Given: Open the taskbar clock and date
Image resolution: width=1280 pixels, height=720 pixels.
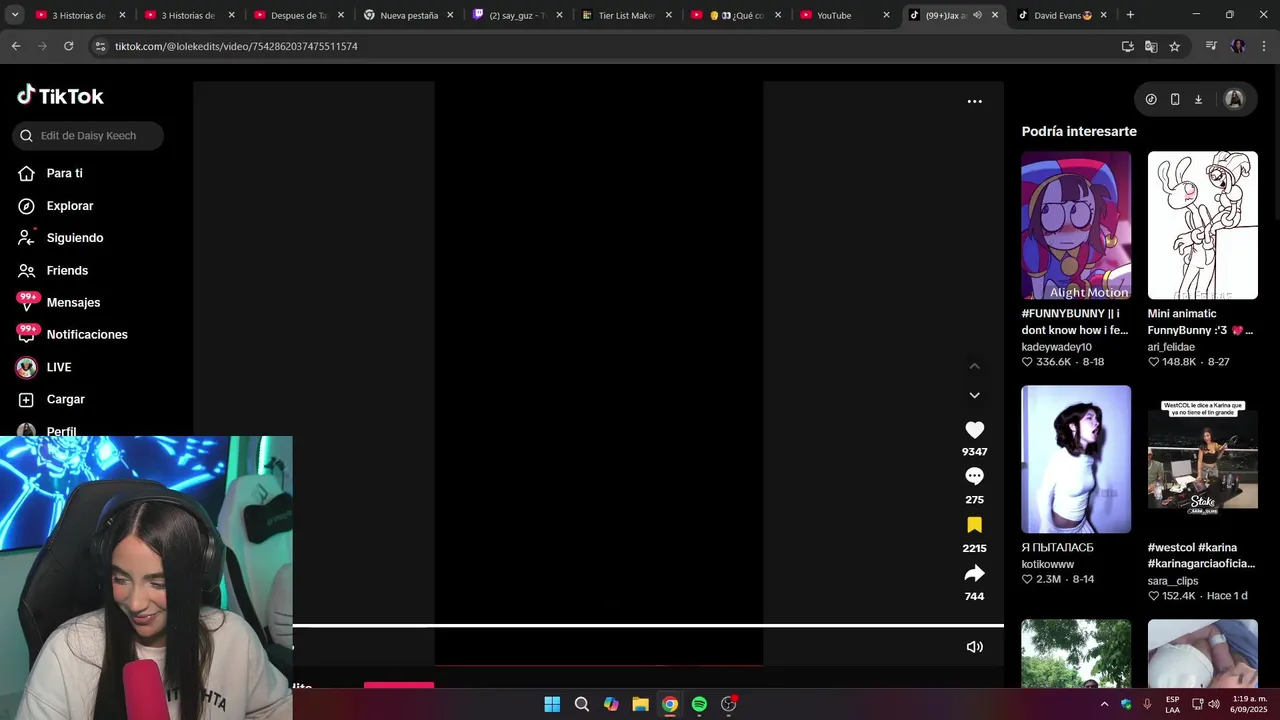Looking at the screenshot, I should tap(1249, 704).
